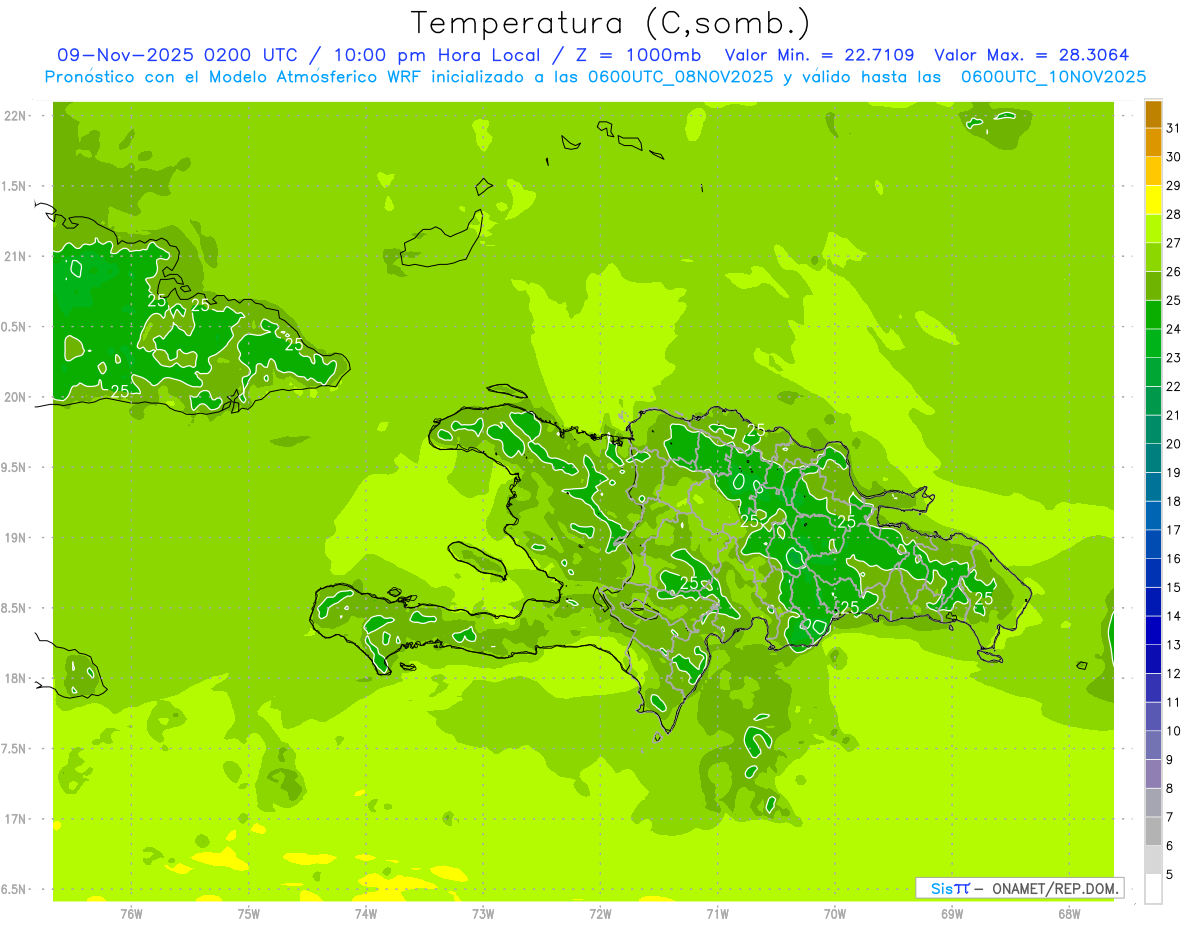The height and width of the screenshot is (927, 1200).
Task: Click the legend value 14
Action: (x=1174, y=616)
